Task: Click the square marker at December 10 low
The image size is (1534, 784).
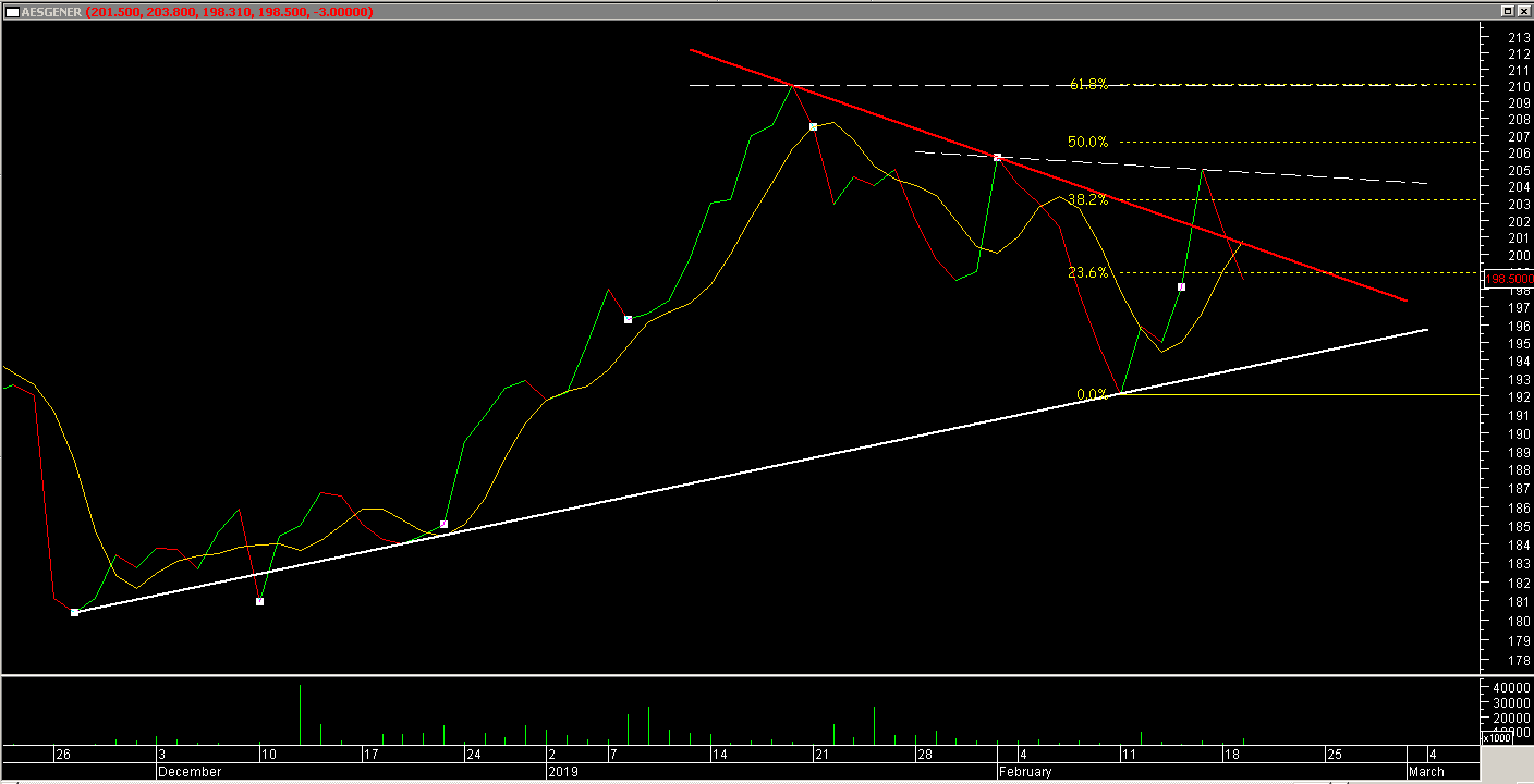Action: click(x=260, y=601)
